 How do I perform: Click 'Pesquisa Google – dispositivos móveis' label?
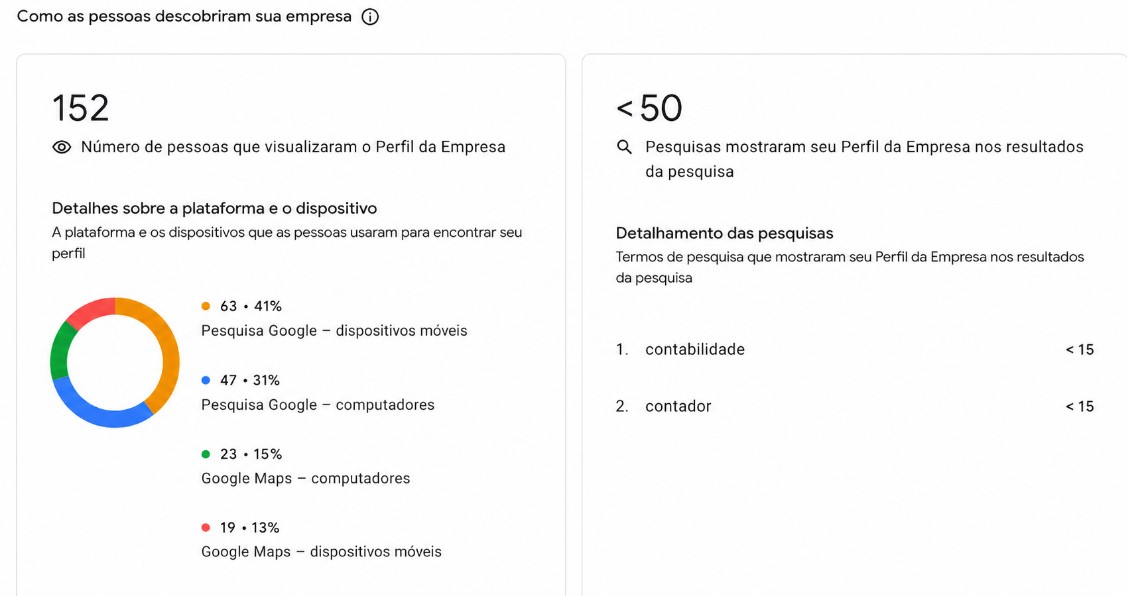(x=334, y=331)
